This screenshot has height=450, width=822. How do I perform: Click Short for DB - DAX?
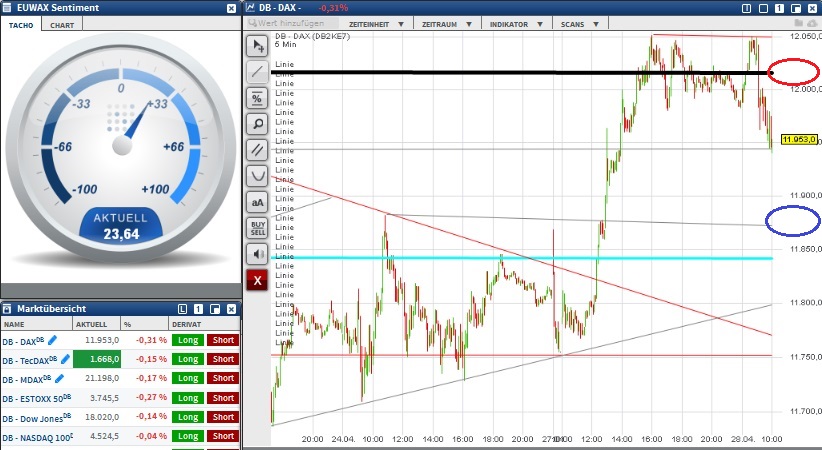click(223, 340)
